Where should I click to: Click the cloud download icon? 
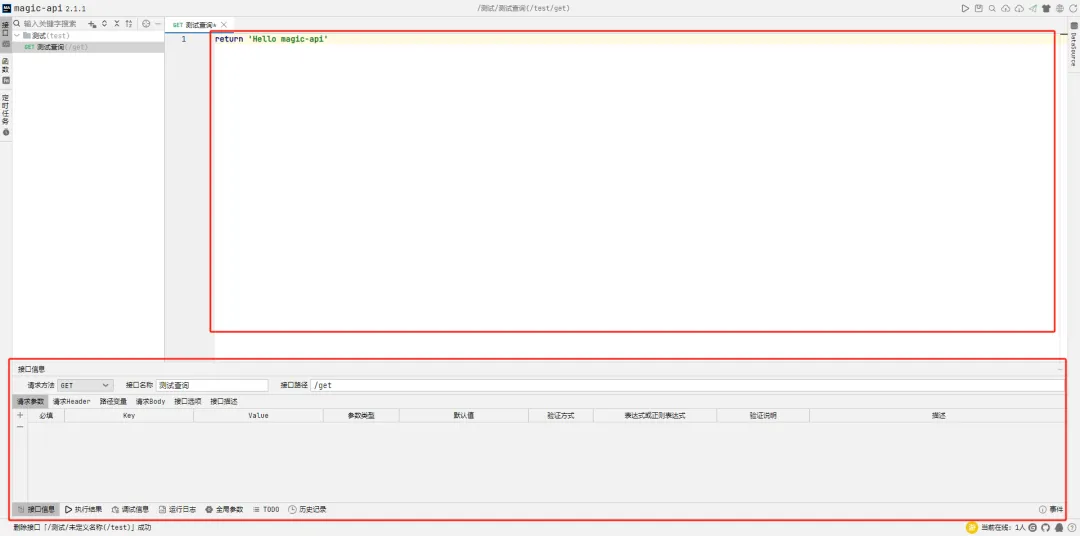tap(1019, 8)
